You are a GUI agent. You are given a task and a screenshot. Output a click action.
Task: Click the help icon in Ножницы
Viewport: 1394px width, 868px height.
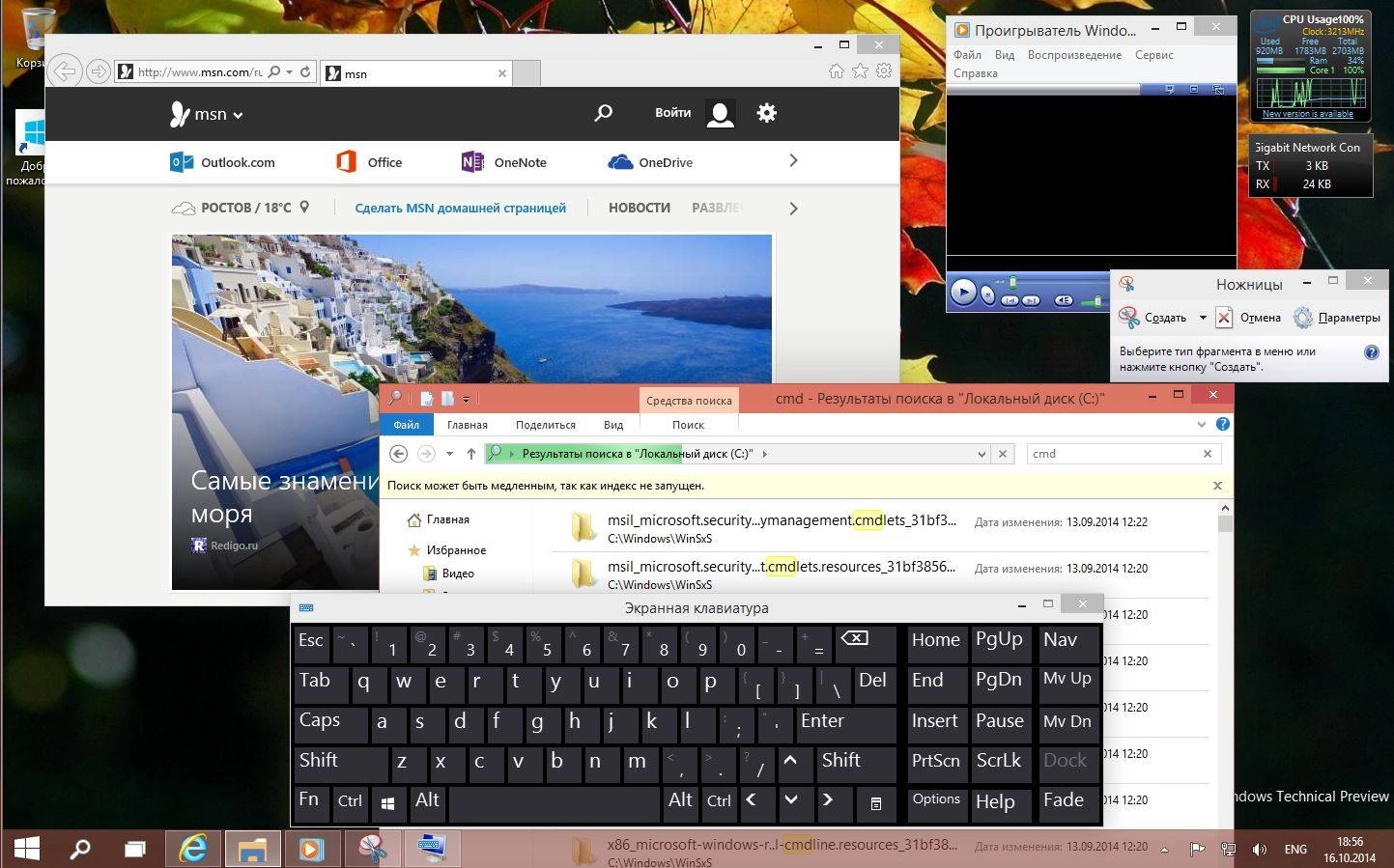[x=1371, y=352]
